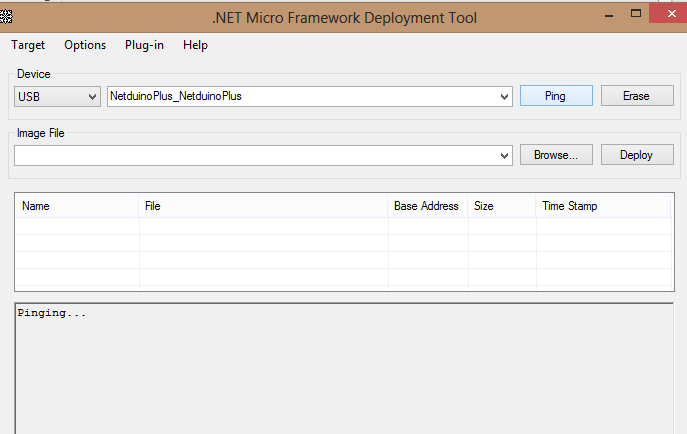The width and height of the screenshot is (687, 434).
Task: Select the Base Address column header
Action: point(427,206)
